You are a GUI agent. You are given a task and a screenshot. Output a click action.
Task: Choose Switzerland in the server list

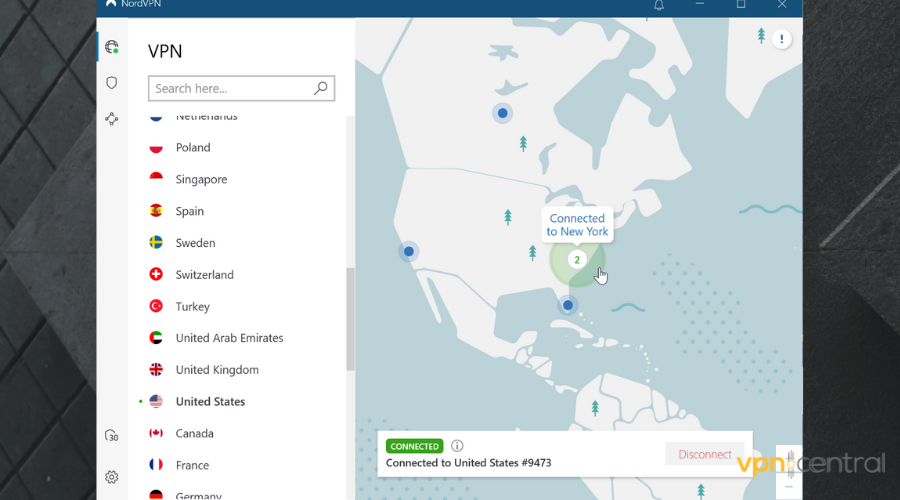point(204,274)
